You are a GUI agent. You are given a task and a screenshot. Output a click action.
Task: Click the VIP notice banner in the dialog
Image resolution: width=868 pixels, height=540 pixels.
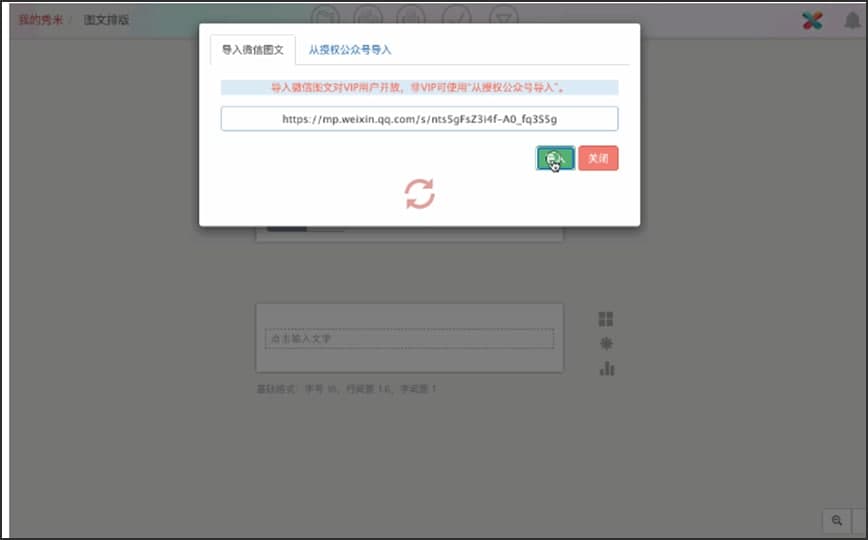[x=419, y=88]
